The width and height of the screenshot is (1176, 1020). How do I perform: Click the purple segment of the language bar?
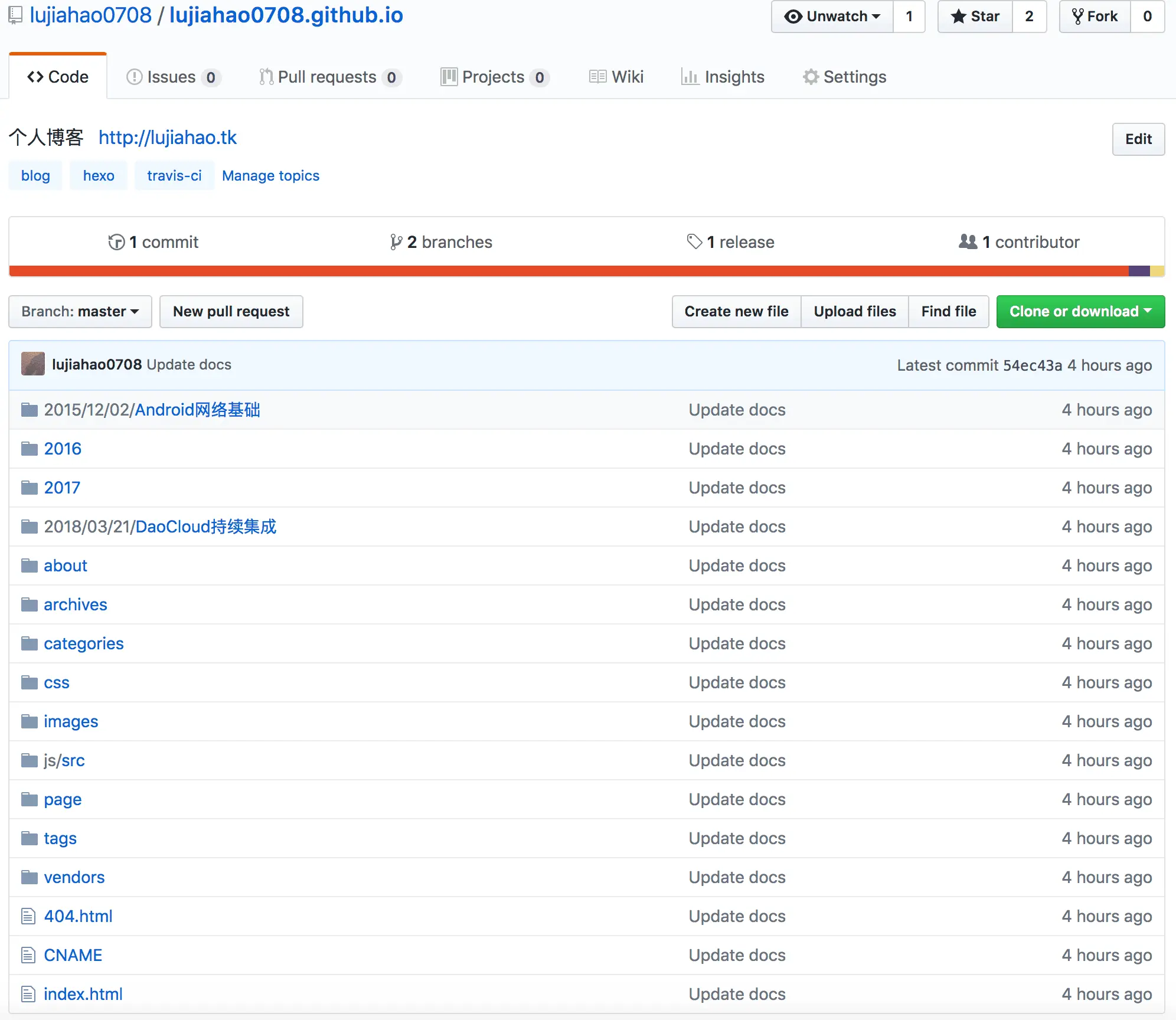point(1139,271)
